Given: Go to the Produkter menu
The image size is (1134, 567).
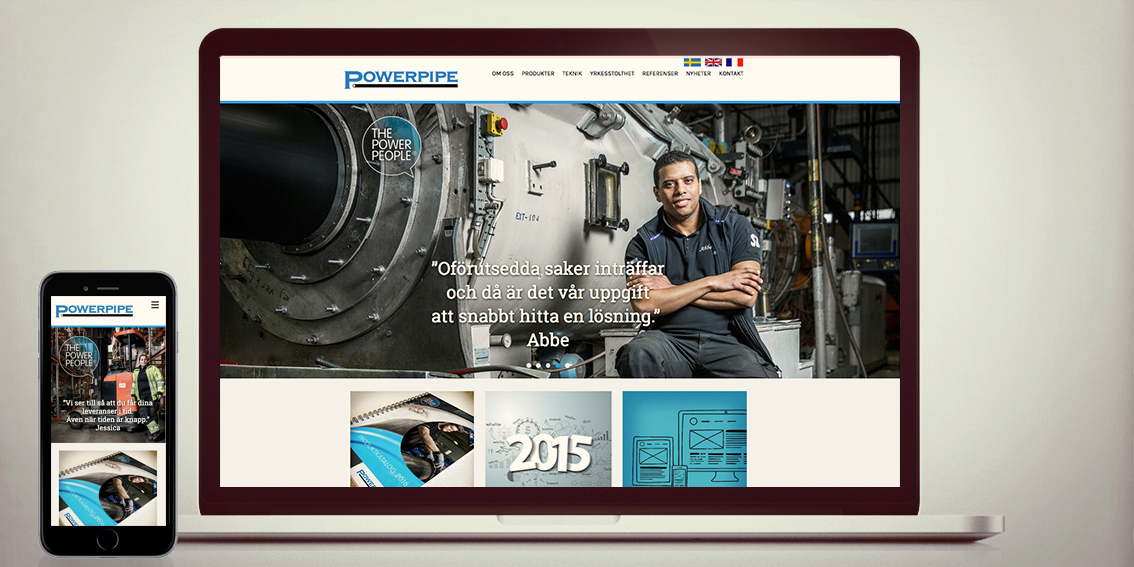Looking at the screenshot, I should click(538, 74).
